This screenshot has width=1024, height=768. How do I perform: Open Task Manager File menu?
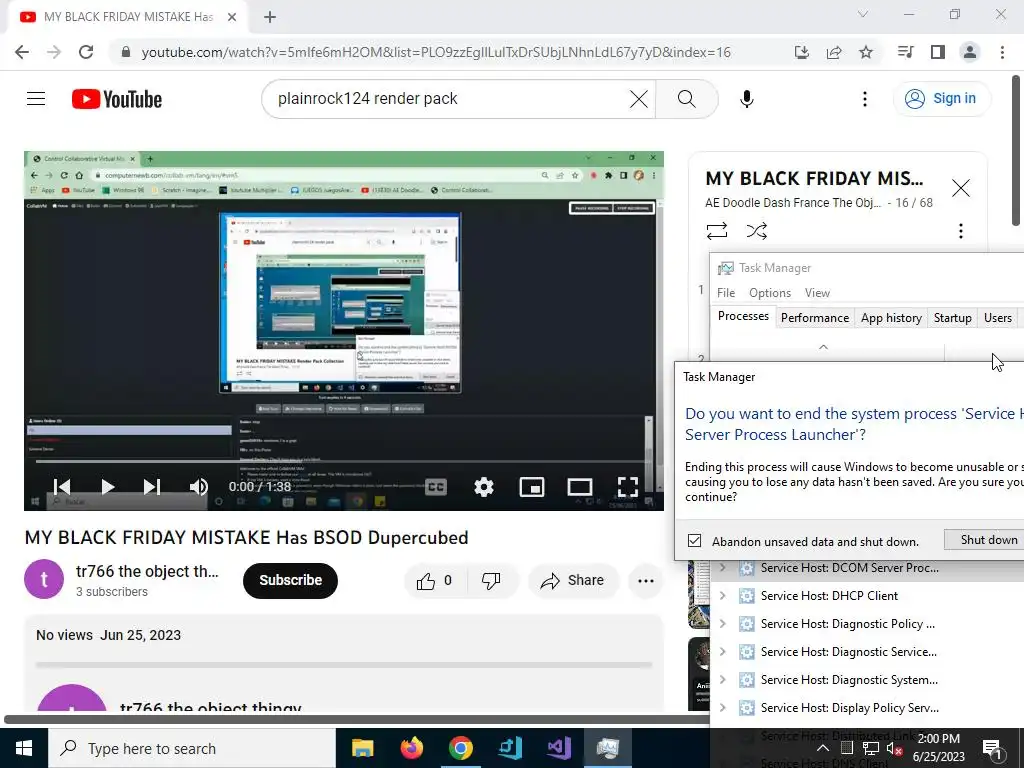[726, 293]
